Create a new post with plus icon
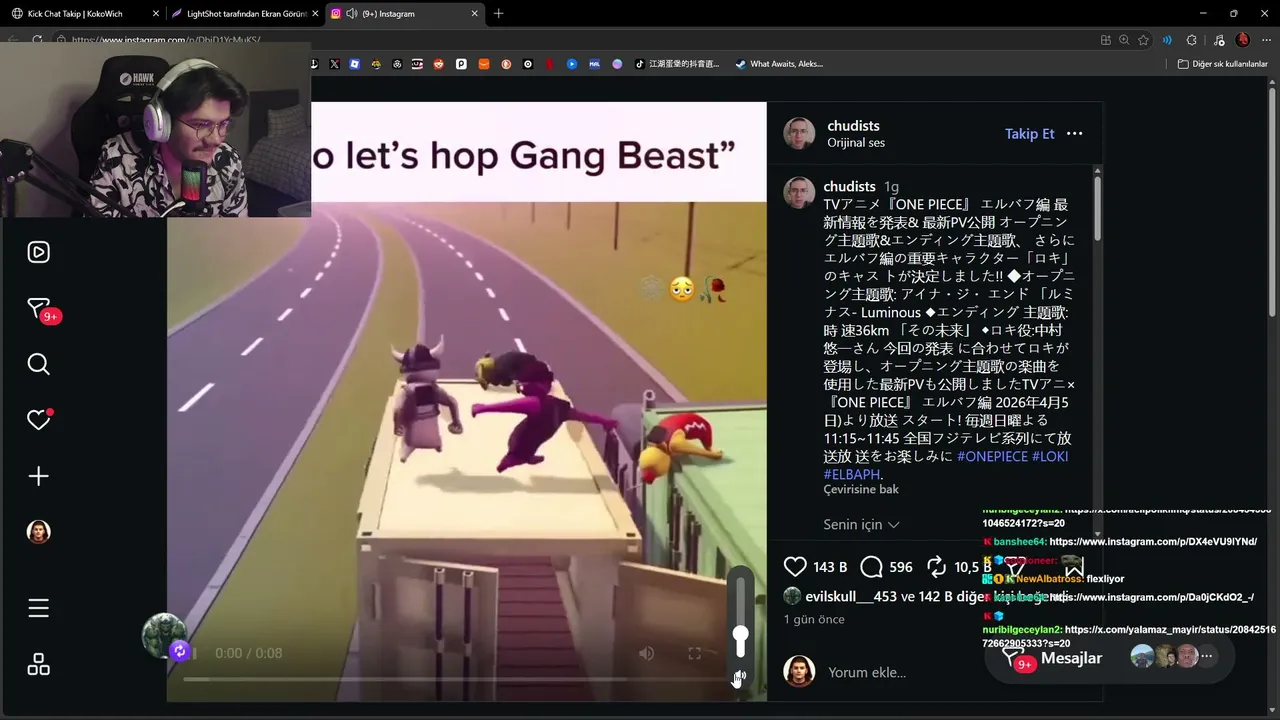Image resolution: width=1280 pixels, height=720 pixels. (x=38, y=476)
